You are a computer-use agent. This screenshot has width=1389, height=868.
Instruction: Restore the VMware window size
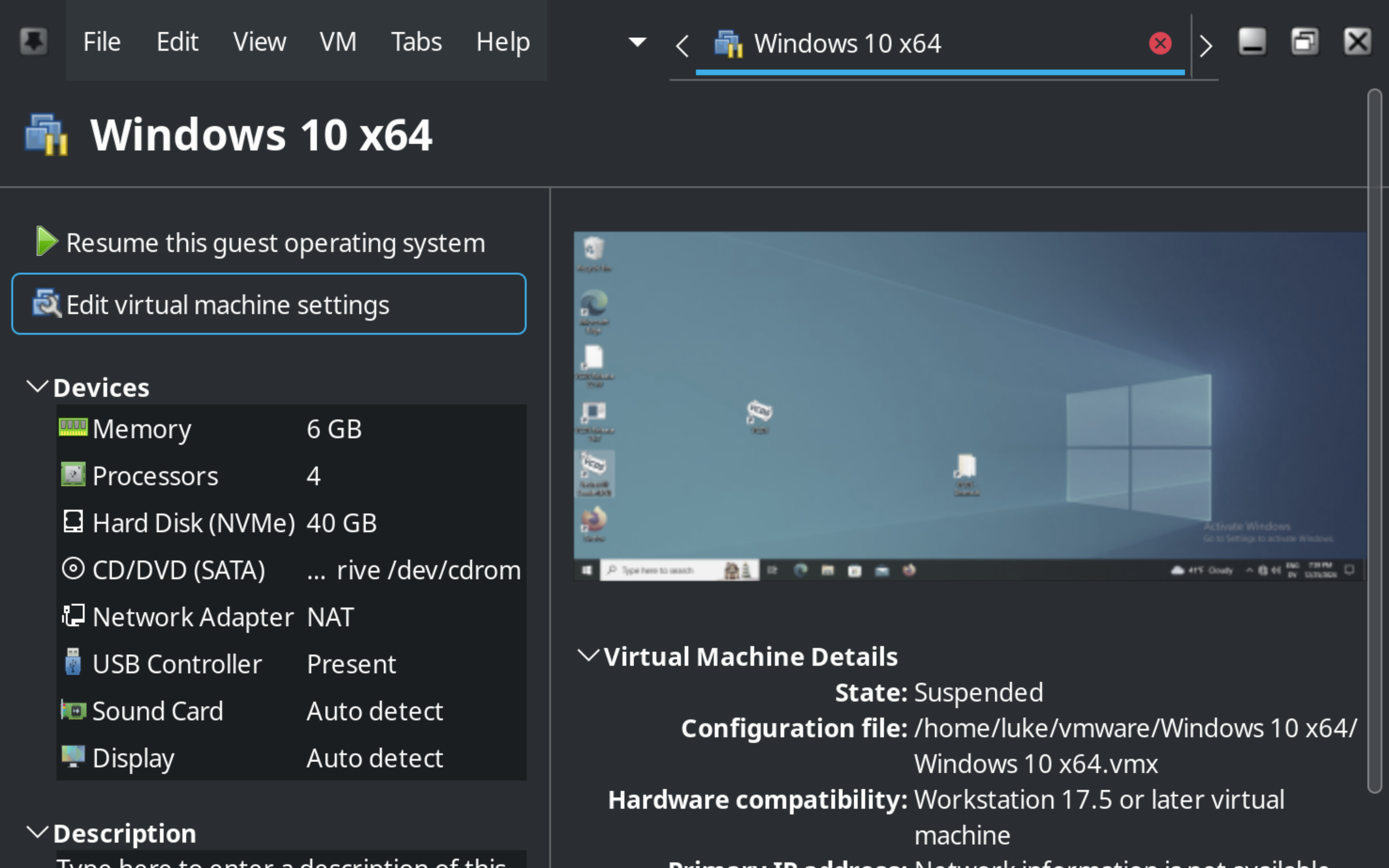click(x=1305, y=41)
